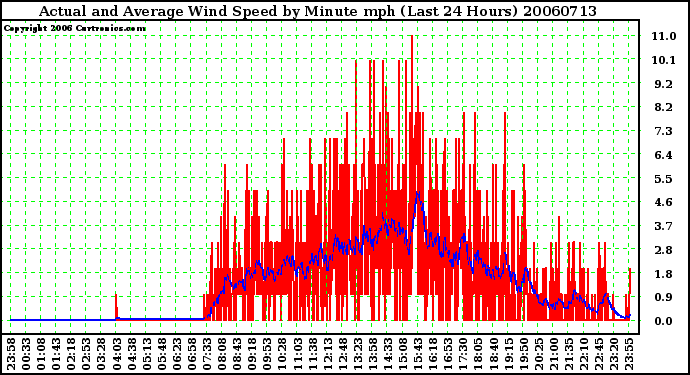This screenshot has width=690, height=375.
Task: Select the 3.7 y-axis label
Action: click(x=664, y=226)
